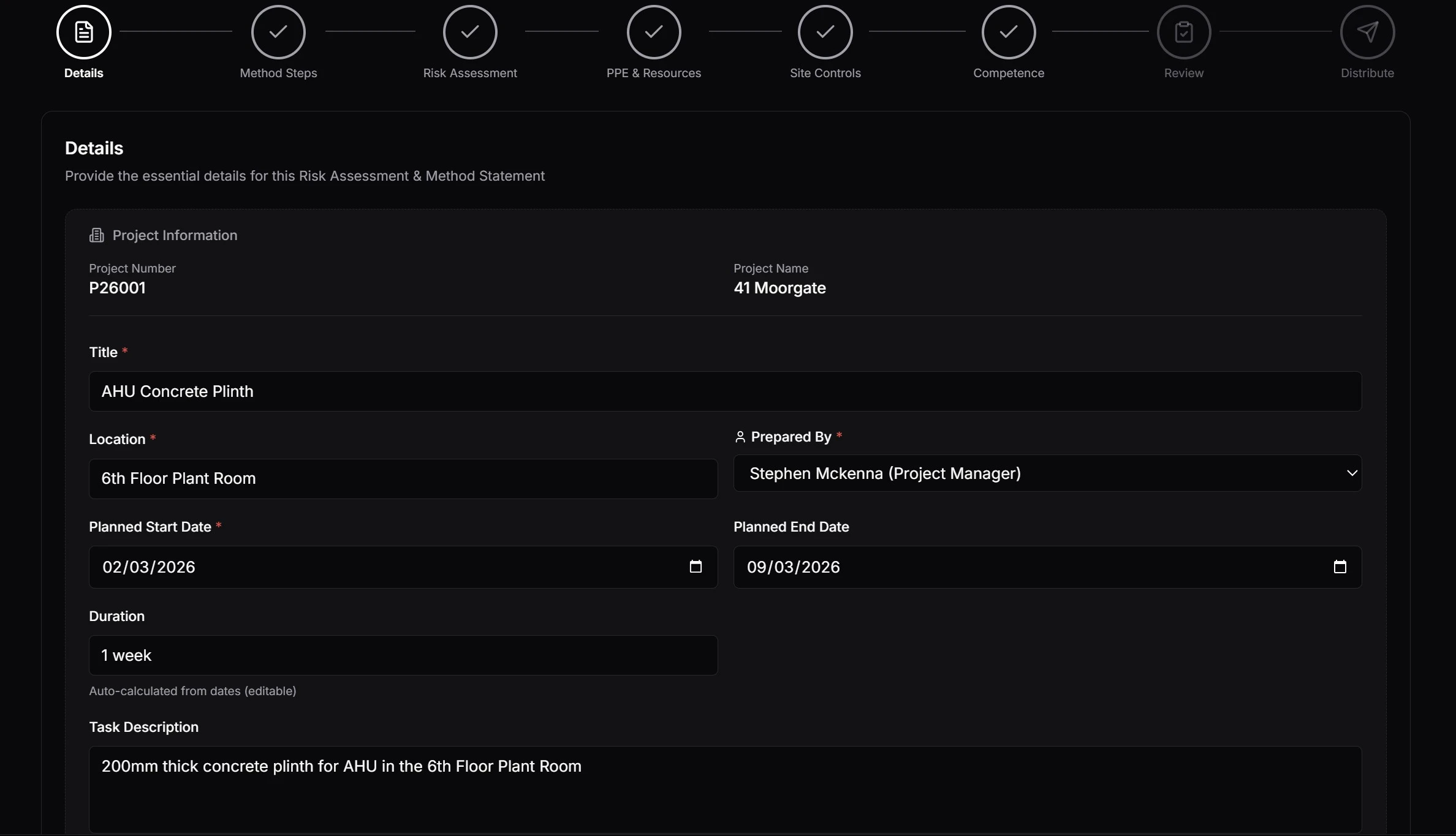
Task: Change manager in Stephen Mckenna selector
Action: [1047, 473]
